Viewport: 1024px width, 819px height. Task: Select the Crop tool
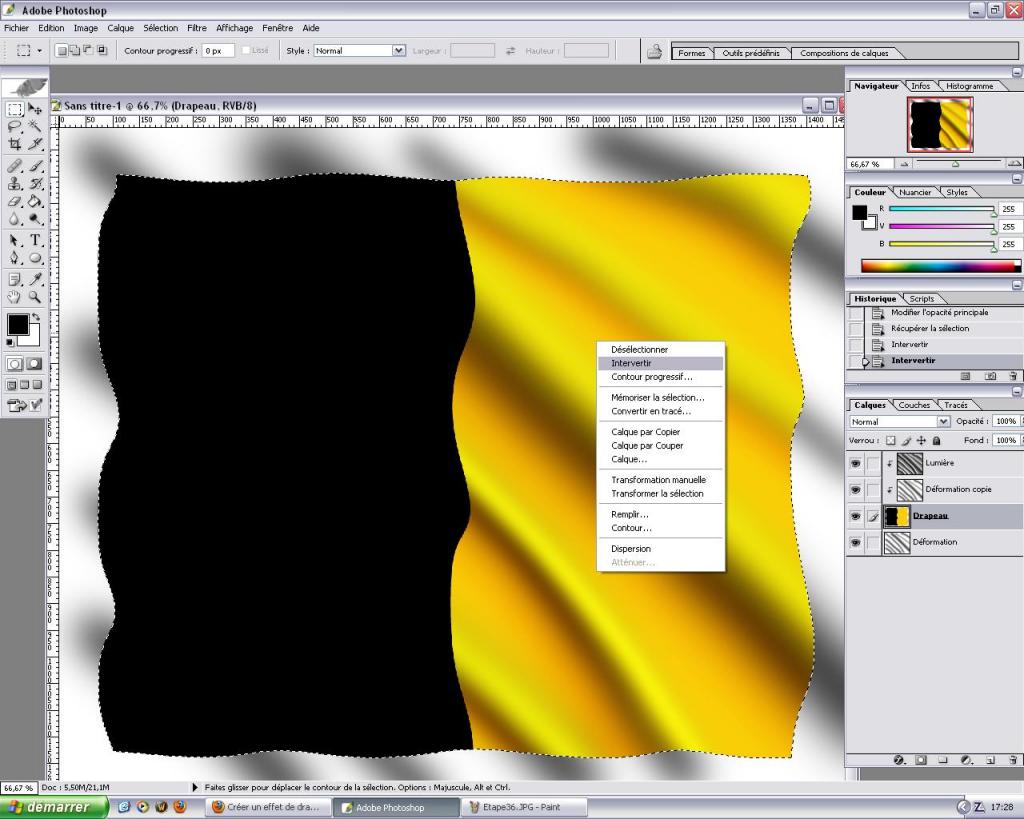(15, 144)
